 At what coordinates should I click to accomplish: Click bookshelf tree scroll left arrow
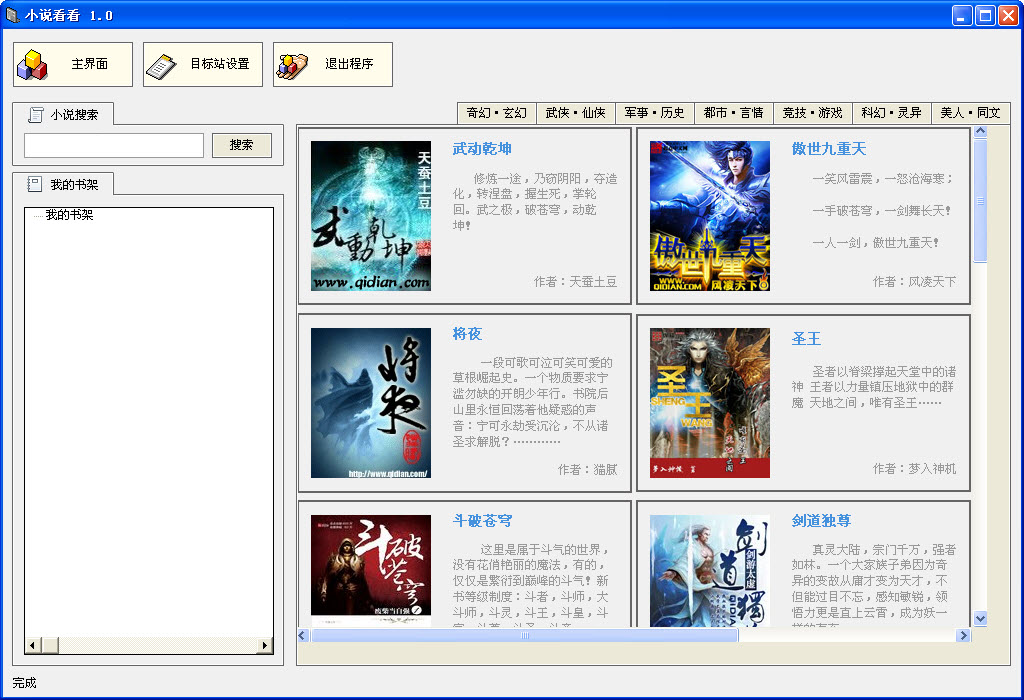[x=33, y=646]
